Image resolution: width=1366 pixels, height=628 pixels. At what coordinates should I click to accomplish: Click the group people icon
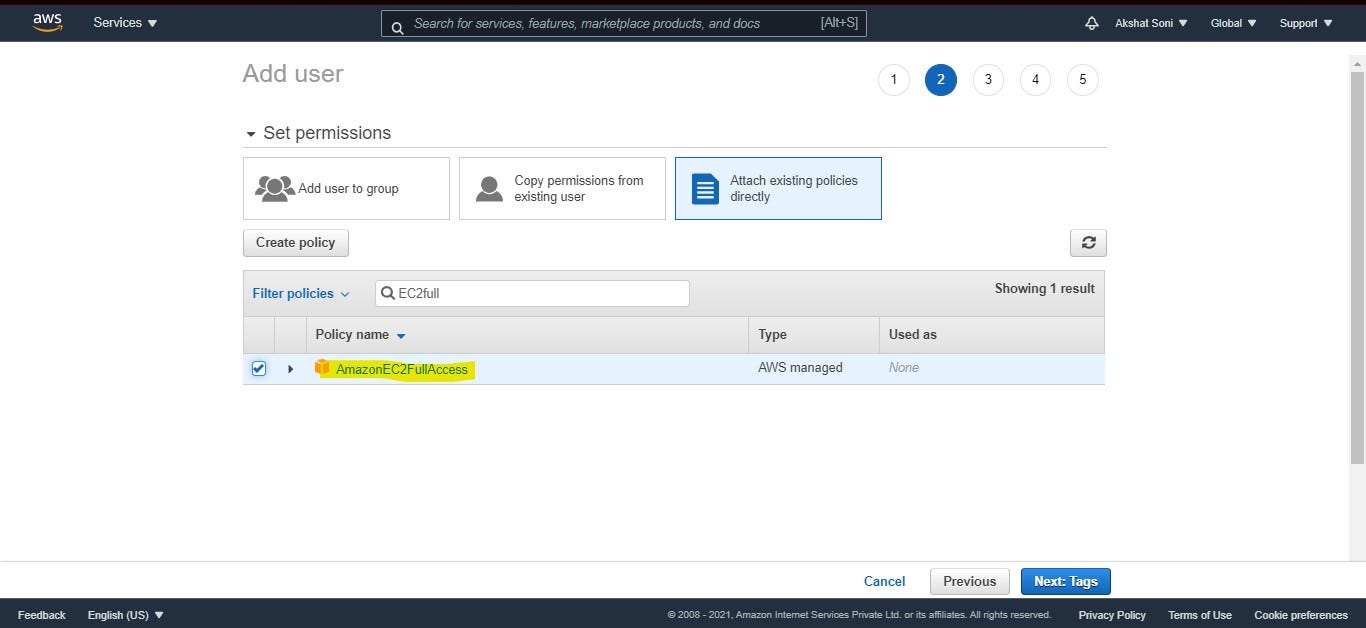[274, 188]
